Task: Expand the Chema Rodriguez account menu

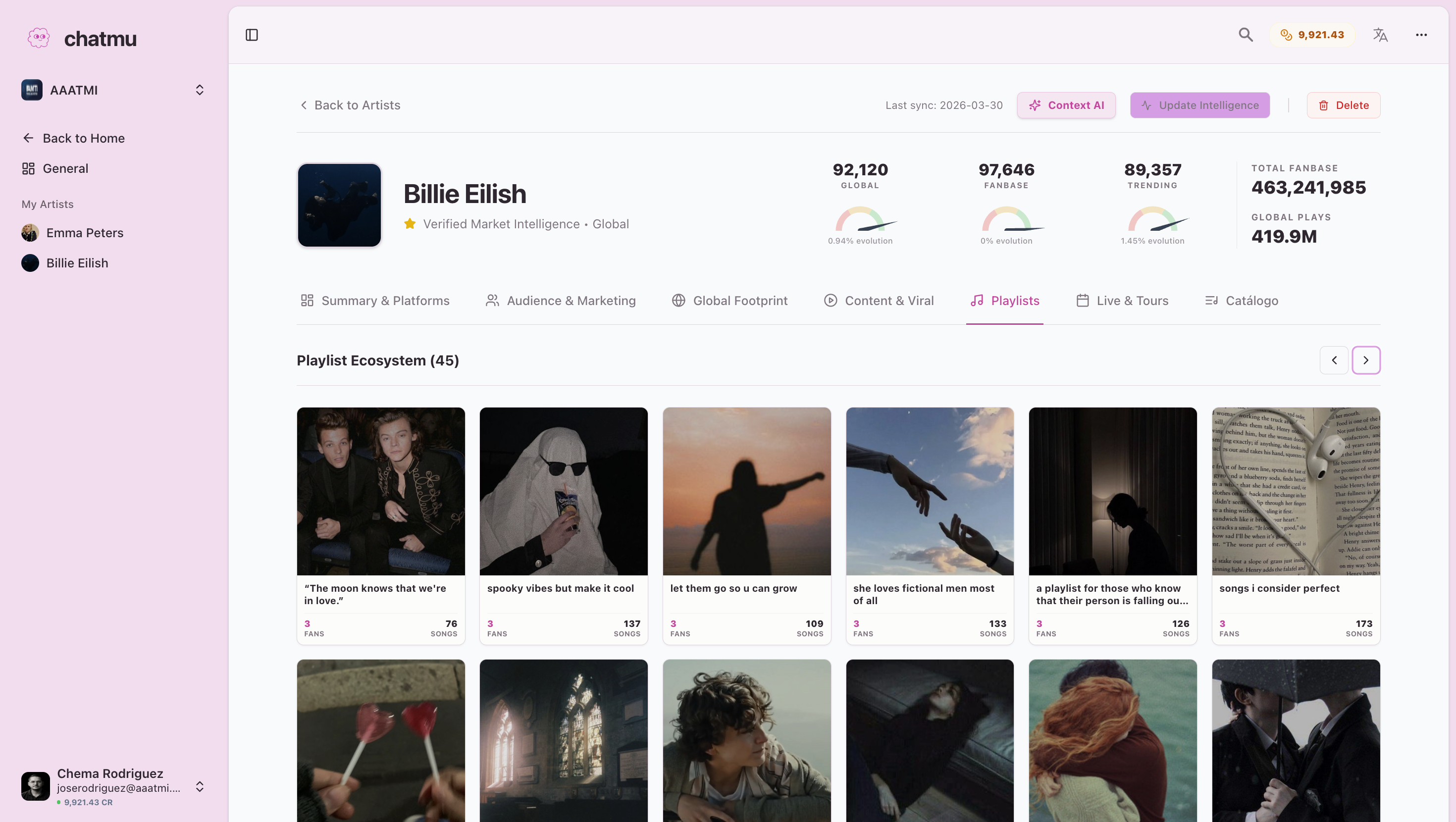Action: (x=199, y=786)
